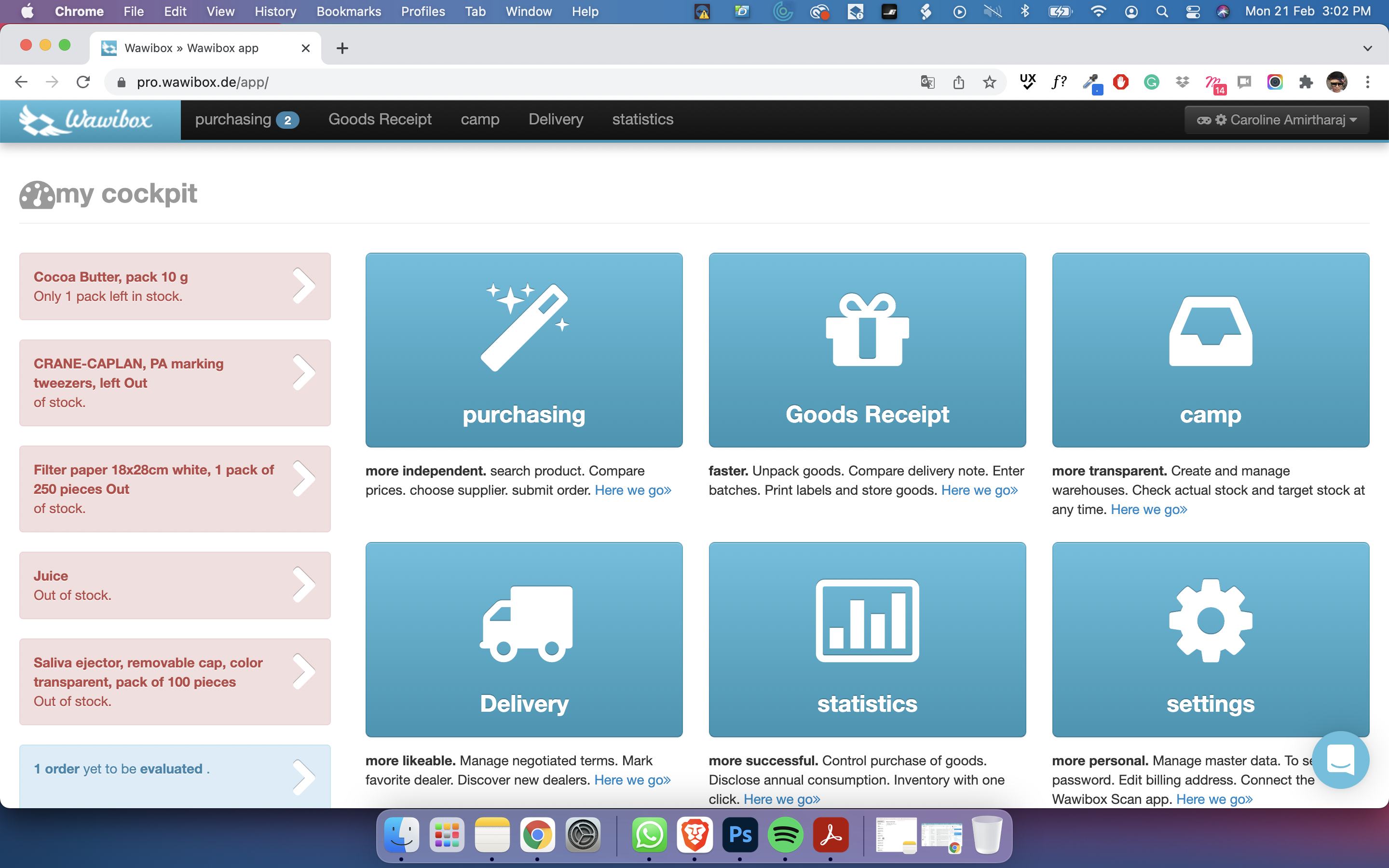
Task: Bookmark this page with the star
Action: pos(990,82)
